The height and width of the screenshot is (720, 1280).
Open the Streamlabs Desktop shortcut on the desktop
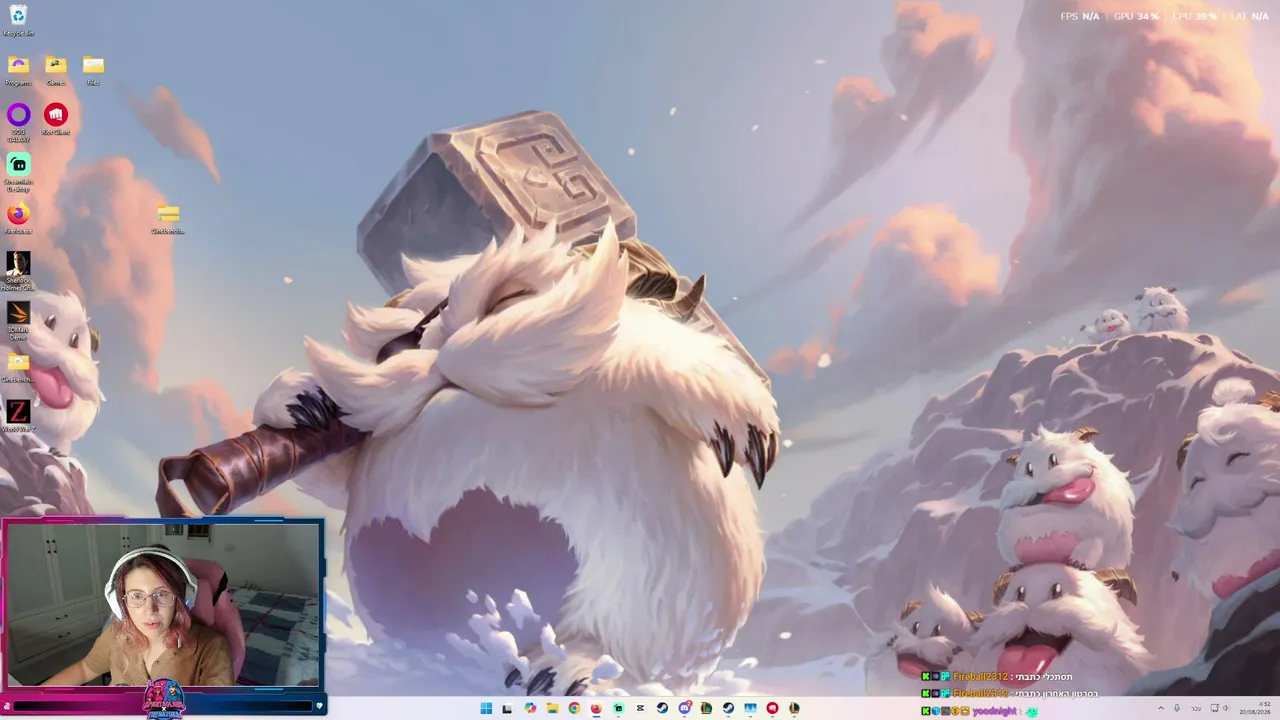click(x=18, y=171)
